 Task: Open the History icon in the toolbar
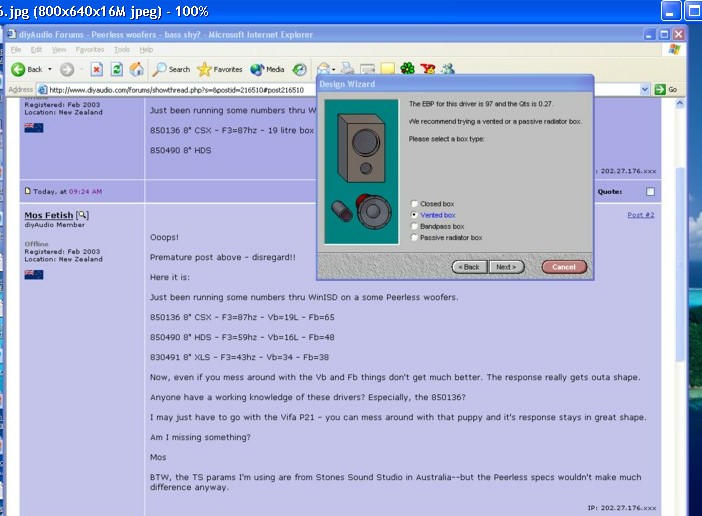[299, 69]
